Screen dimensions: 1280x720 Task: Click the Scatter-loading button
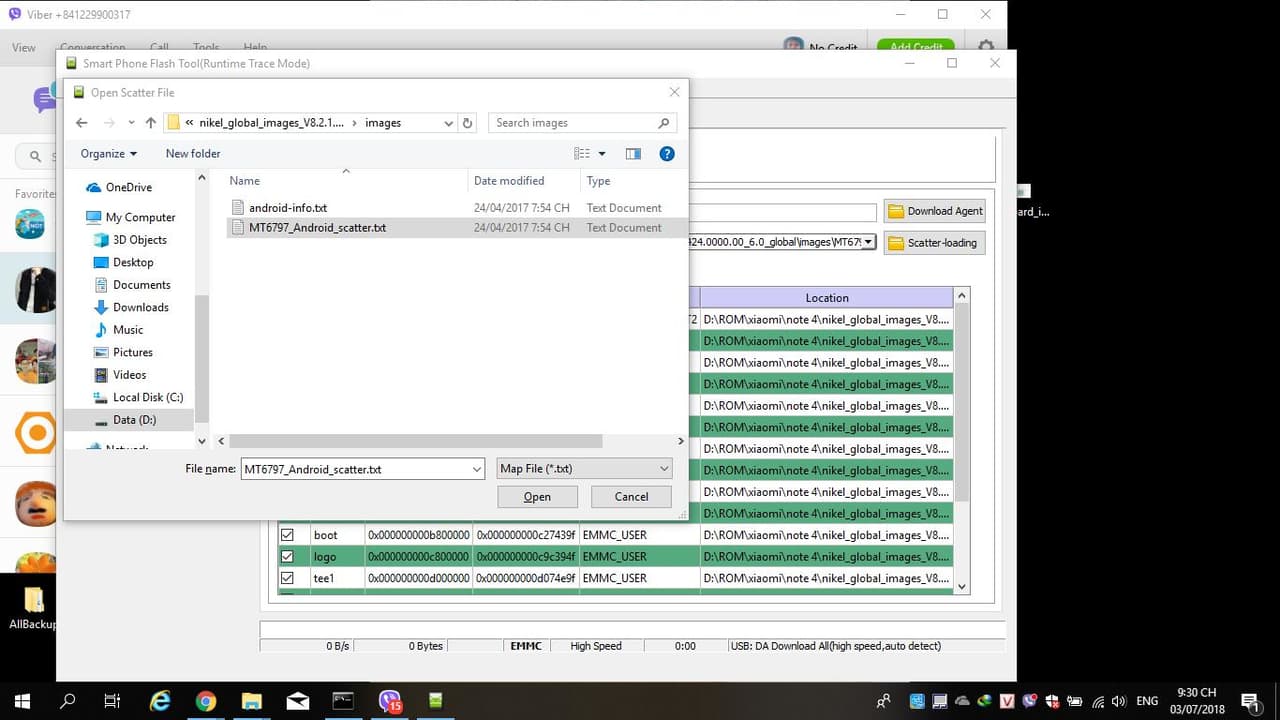coord(934,243)
